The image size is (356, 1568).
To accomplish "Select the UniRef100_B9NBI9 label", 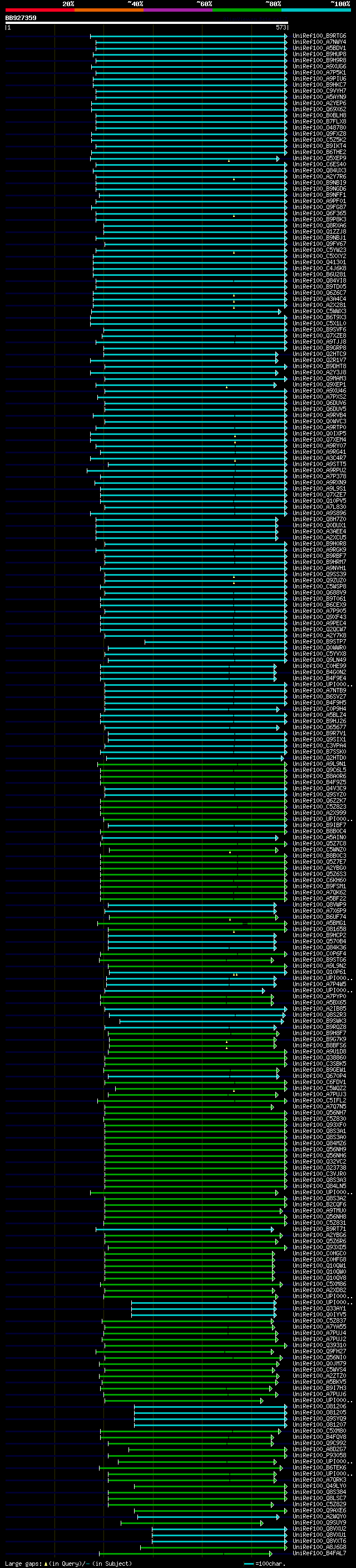I will (x=319, y=182).
